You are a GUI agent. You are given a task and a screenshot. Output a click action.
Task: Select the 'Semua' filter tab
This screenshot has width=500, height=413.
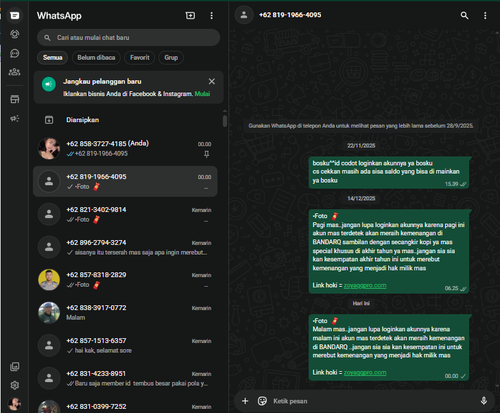52,58
